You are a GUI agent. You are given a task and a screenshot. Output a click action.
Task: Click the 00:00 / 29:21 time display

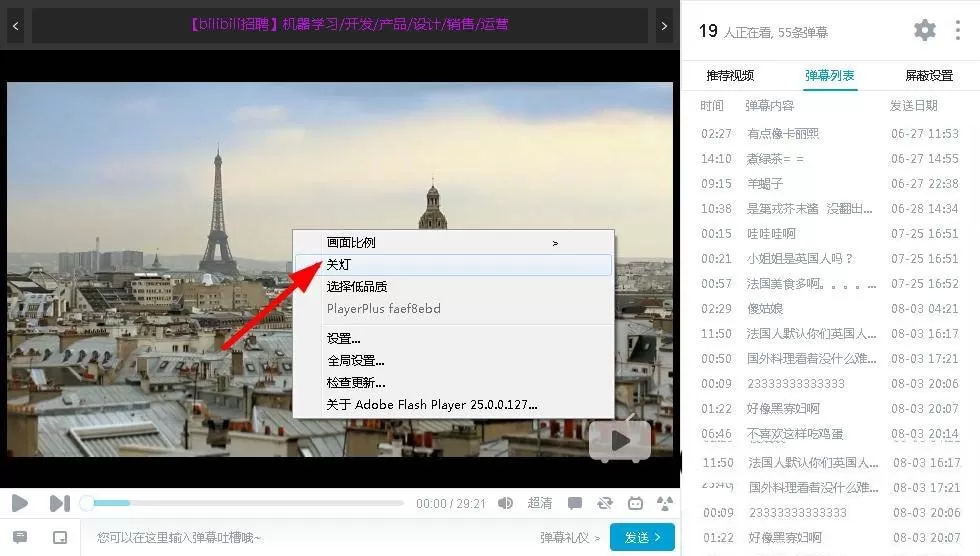(451, 504)
